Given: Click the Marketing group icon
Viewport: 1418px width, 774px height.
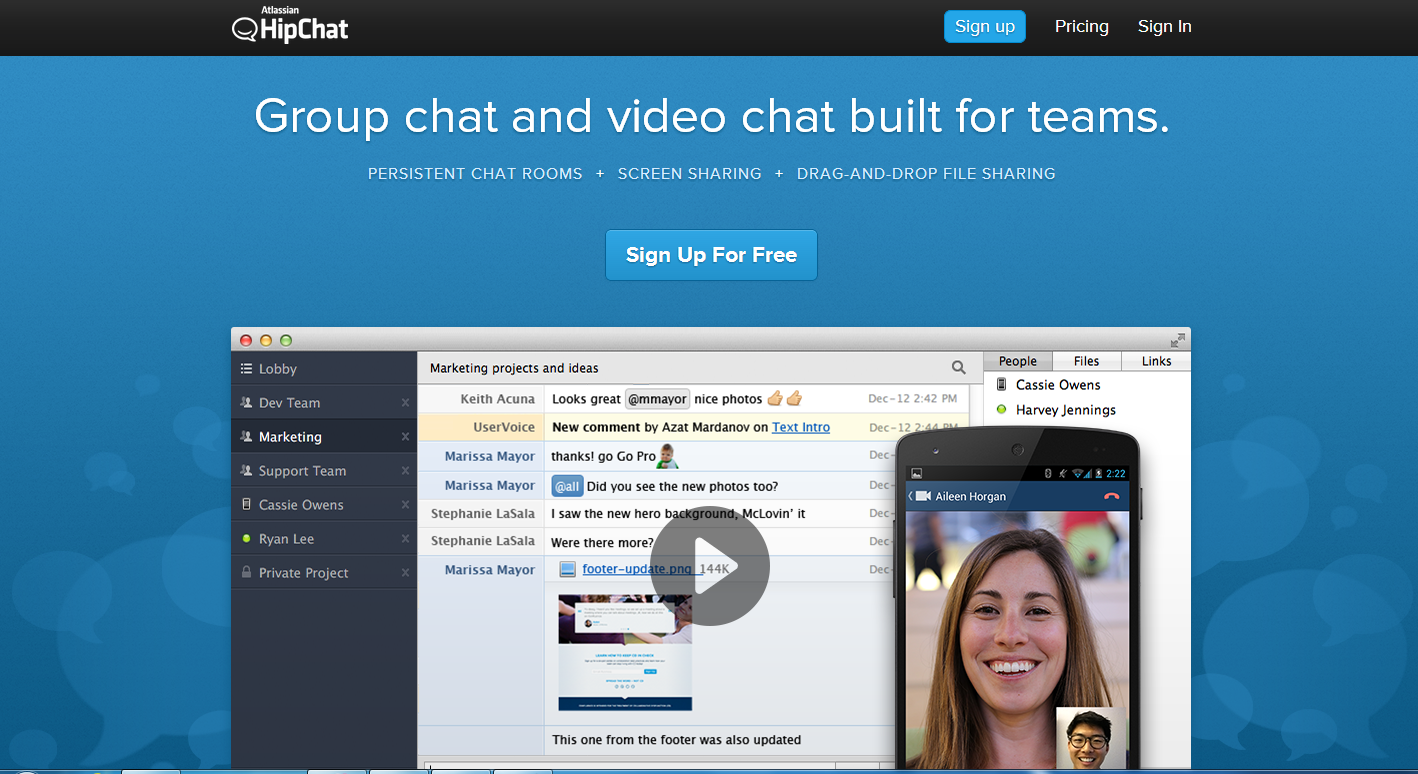Looking at the screenshot, I should tap(246, 437).
